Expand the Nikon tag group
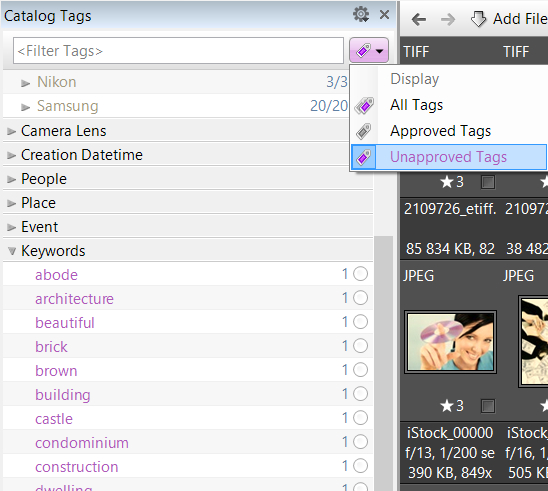The image size is (548, 491). [x=25, y=83]
